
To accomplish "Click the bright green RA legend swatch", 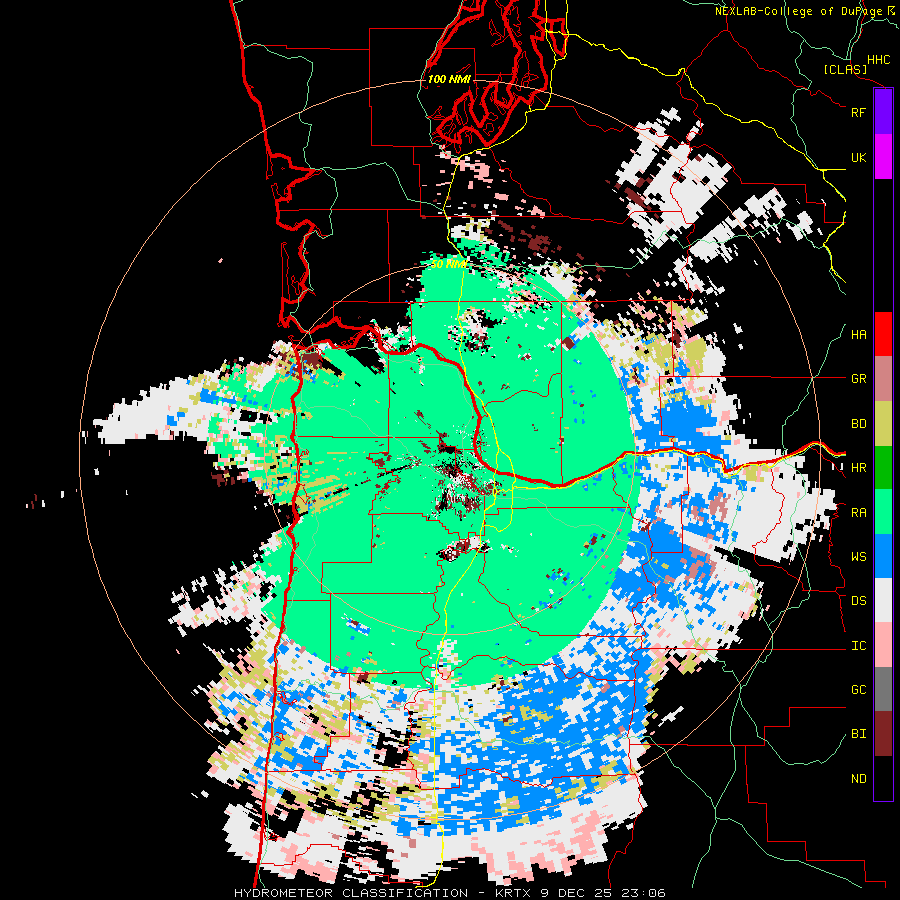I will 883,512.
